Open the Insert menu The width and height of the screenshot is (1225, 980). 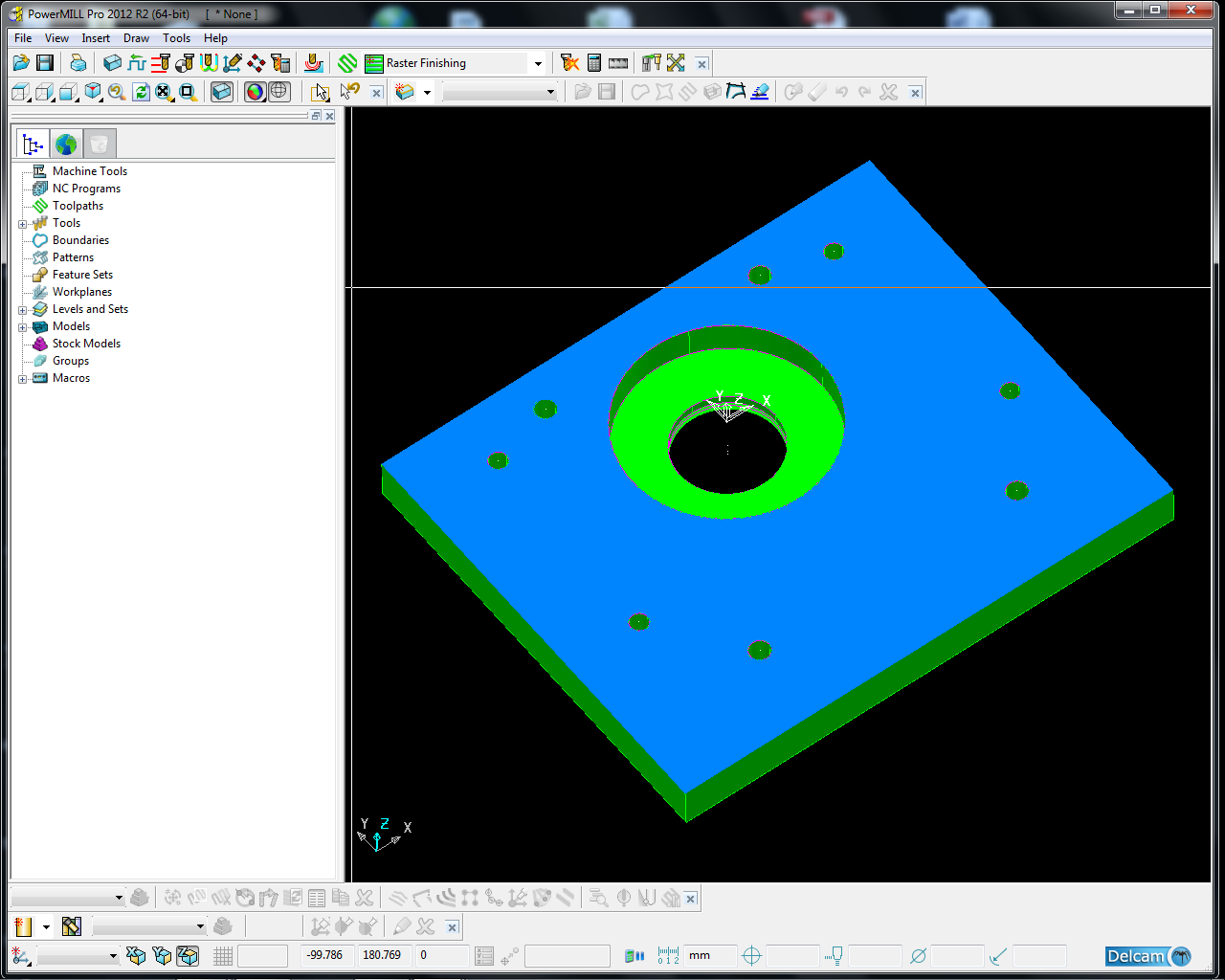coord(96,38)
